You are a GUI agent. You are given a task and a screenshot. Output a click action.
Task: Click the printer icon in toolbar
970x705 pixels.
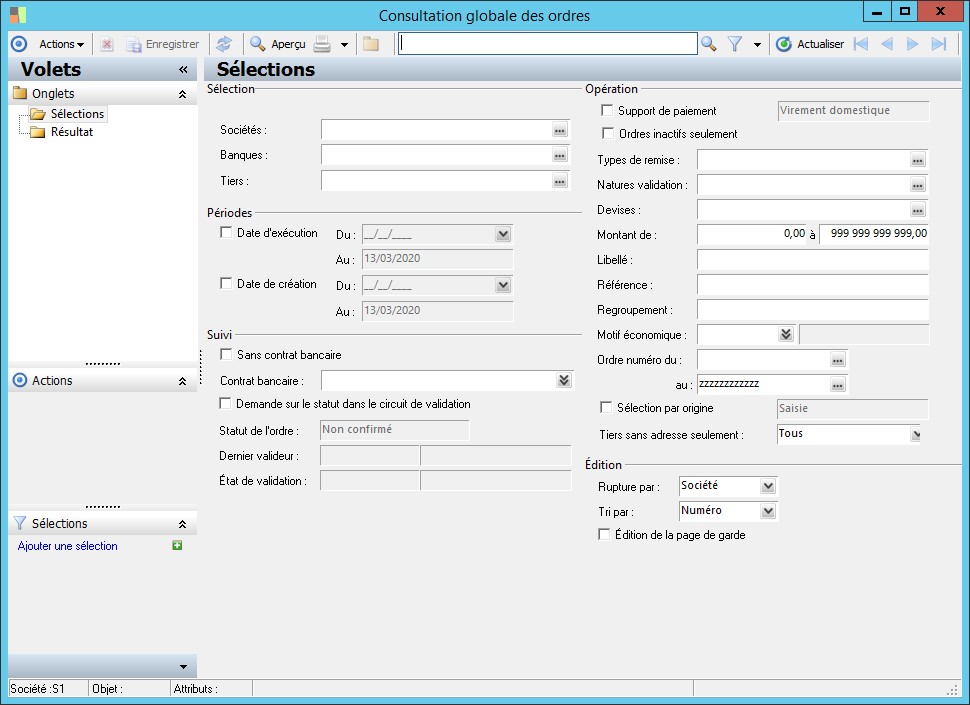pos(322,44)
